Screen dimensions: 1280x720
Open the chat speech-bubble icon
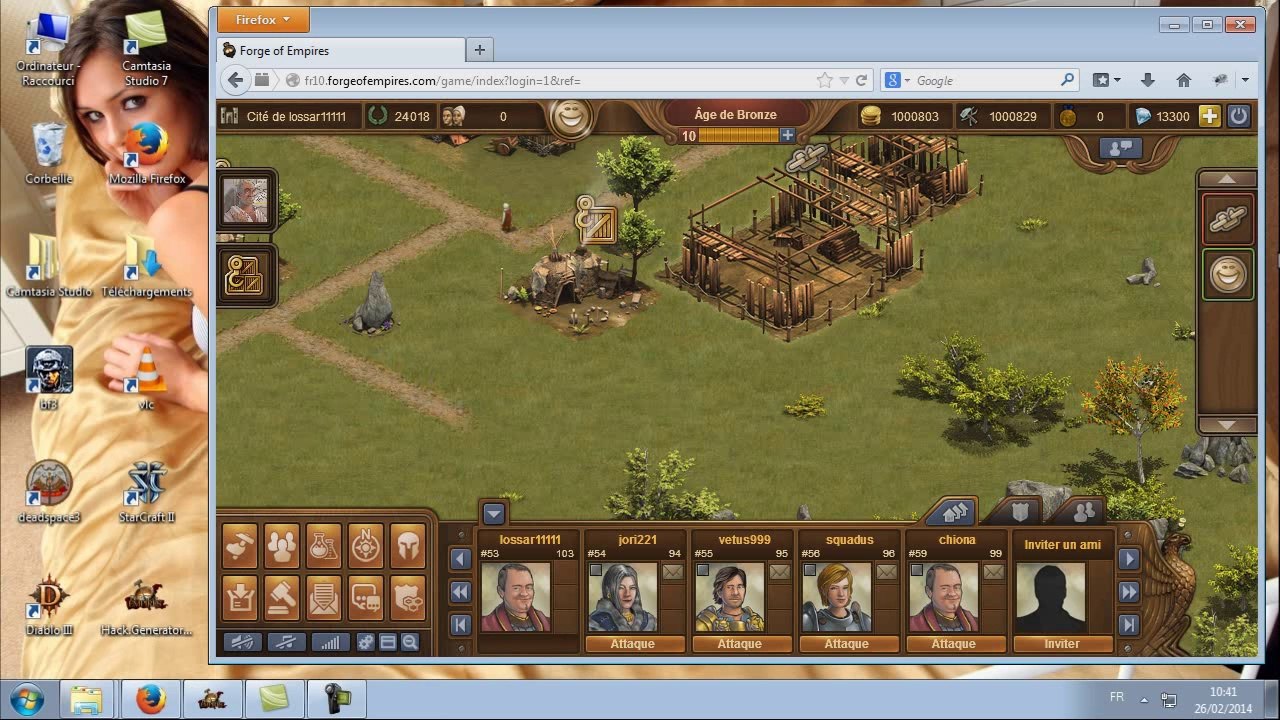[x=366, y=597]
